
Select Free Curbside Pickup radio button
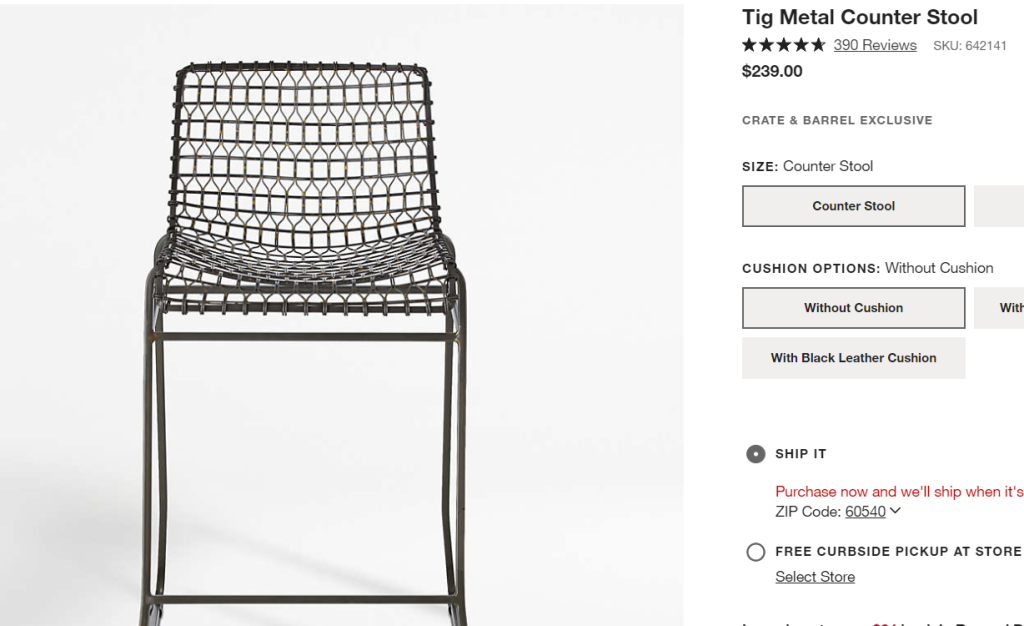coord(756,552)
